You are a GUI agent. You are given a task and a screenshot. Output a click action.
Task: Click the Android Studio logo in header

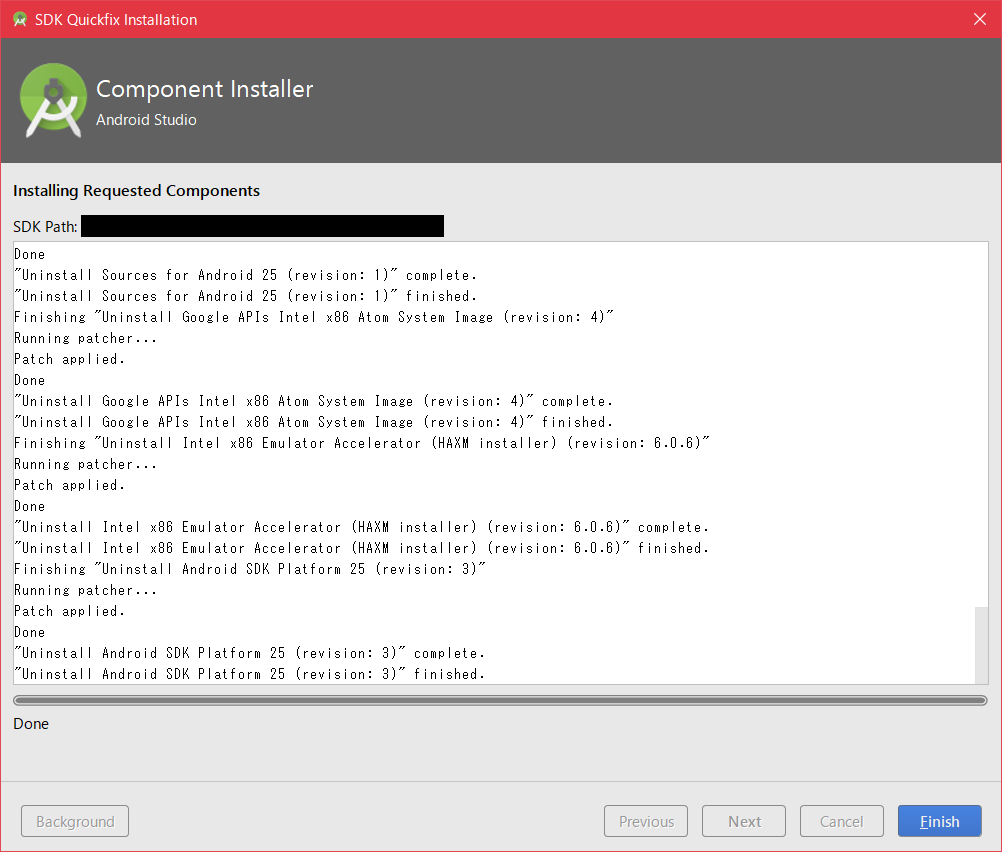tap(54, 100)
